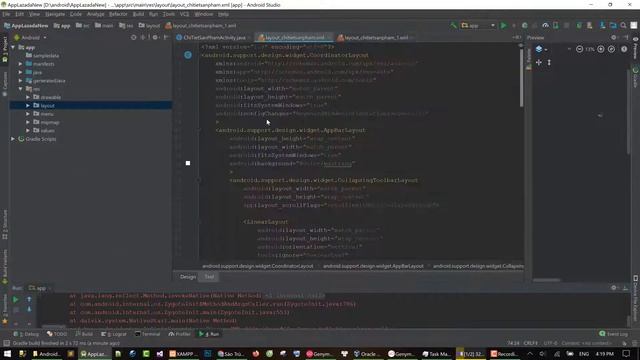Click the white color swatch in editor gutter

pyautogui.click(x=188, y=163)
